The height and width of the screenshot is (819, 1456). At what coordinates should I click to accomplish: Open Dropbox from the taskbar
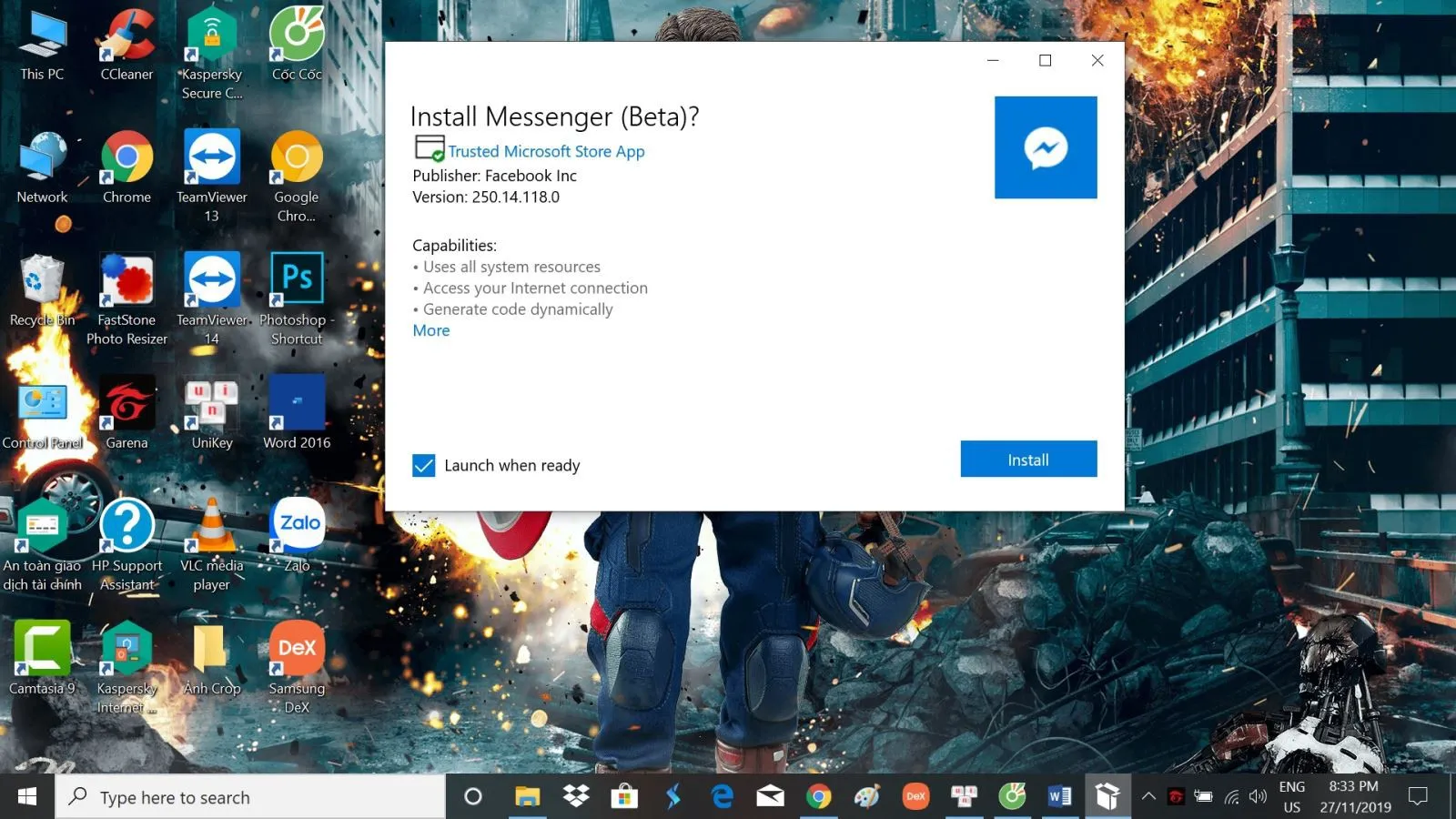576,797
